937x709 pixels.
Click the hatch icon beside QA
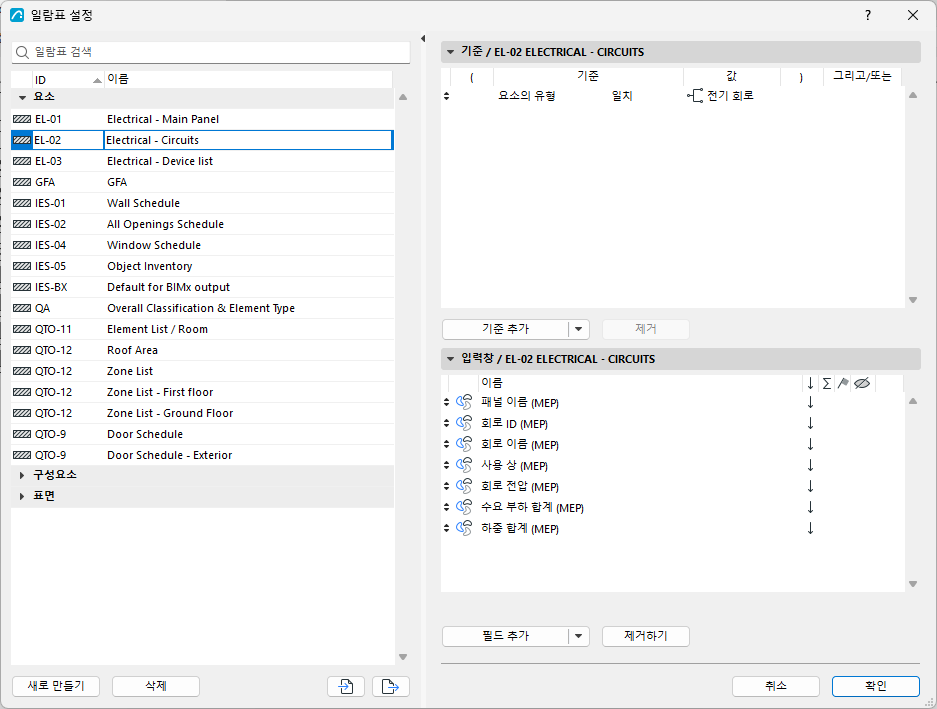pos(22,308)
